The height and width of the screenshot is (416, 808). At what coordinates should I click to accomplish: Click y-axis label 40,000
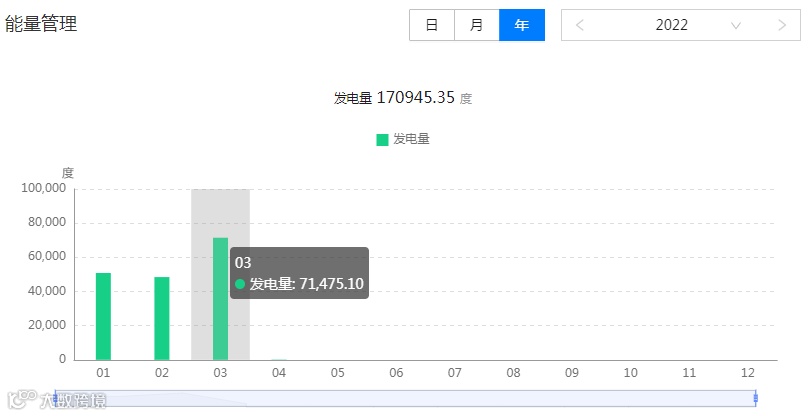click(47, 291)
